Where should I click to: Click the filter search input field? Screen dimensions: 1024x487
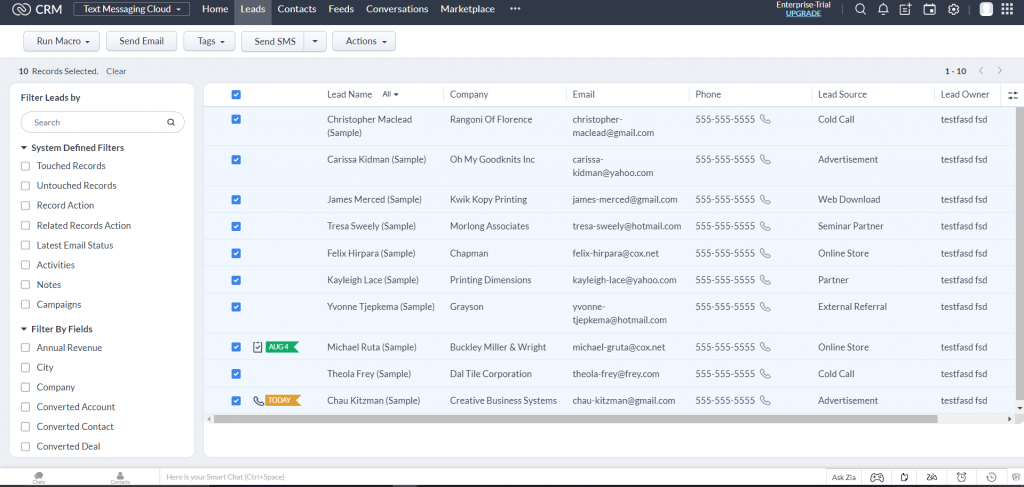click(x=103, y=122)
